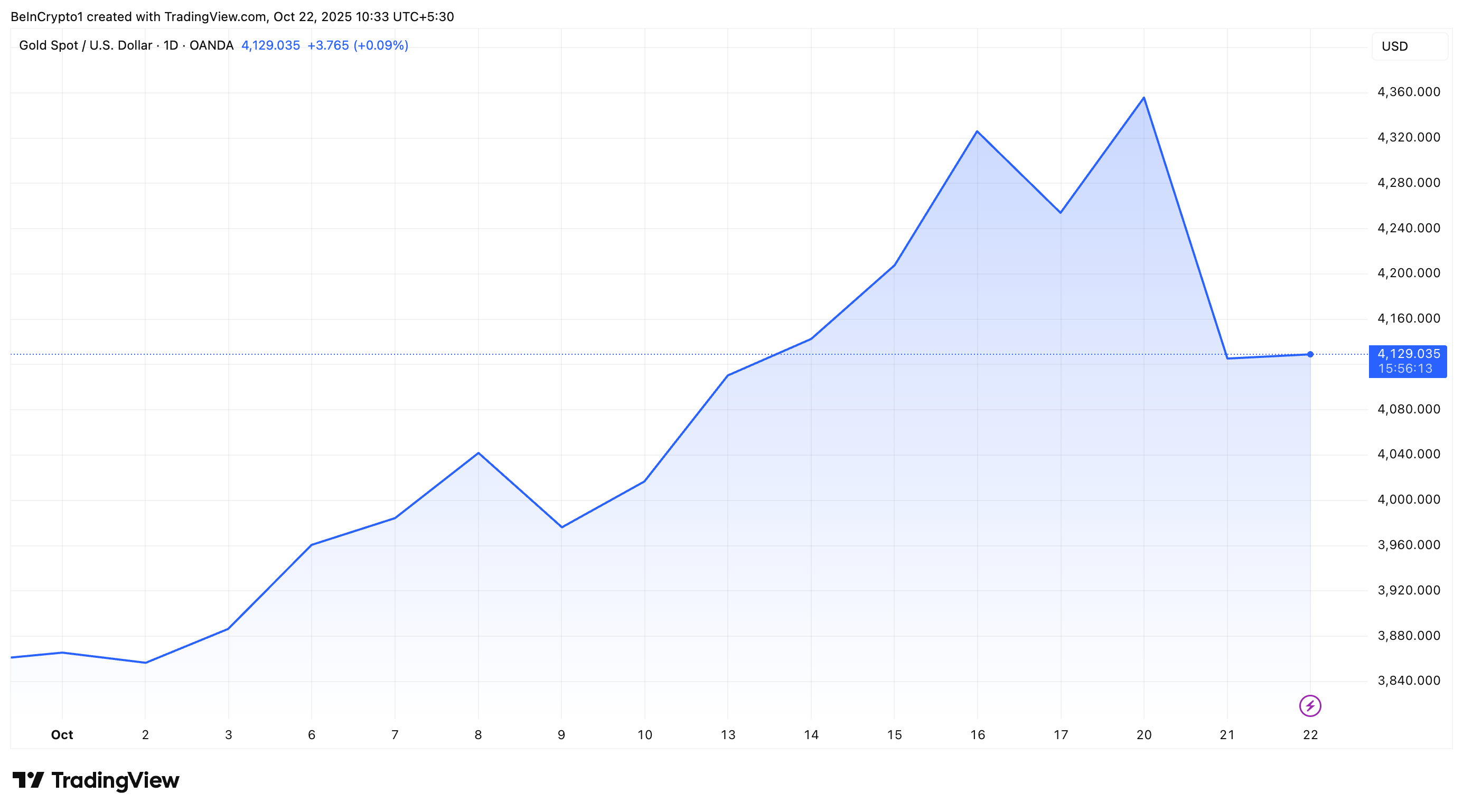Viewport: 1463px width, 812px height.
Task: Click the 4,000.000 price scale label
Action: click(x=1409, y=499)
